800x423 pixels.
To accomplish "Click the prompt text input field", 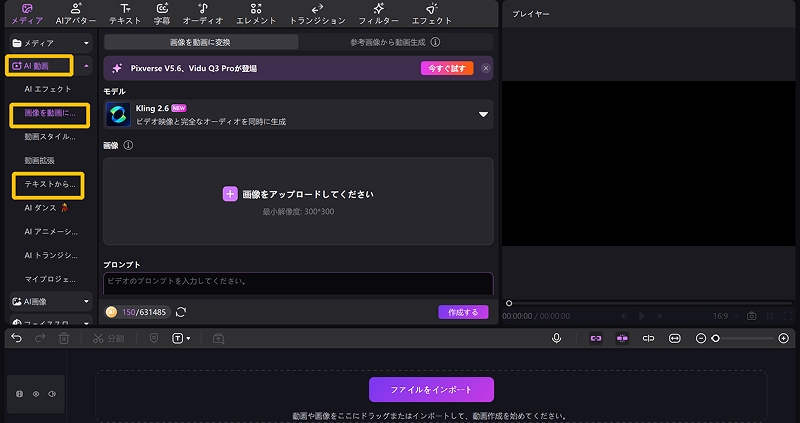I will click(x=298, y=284).
